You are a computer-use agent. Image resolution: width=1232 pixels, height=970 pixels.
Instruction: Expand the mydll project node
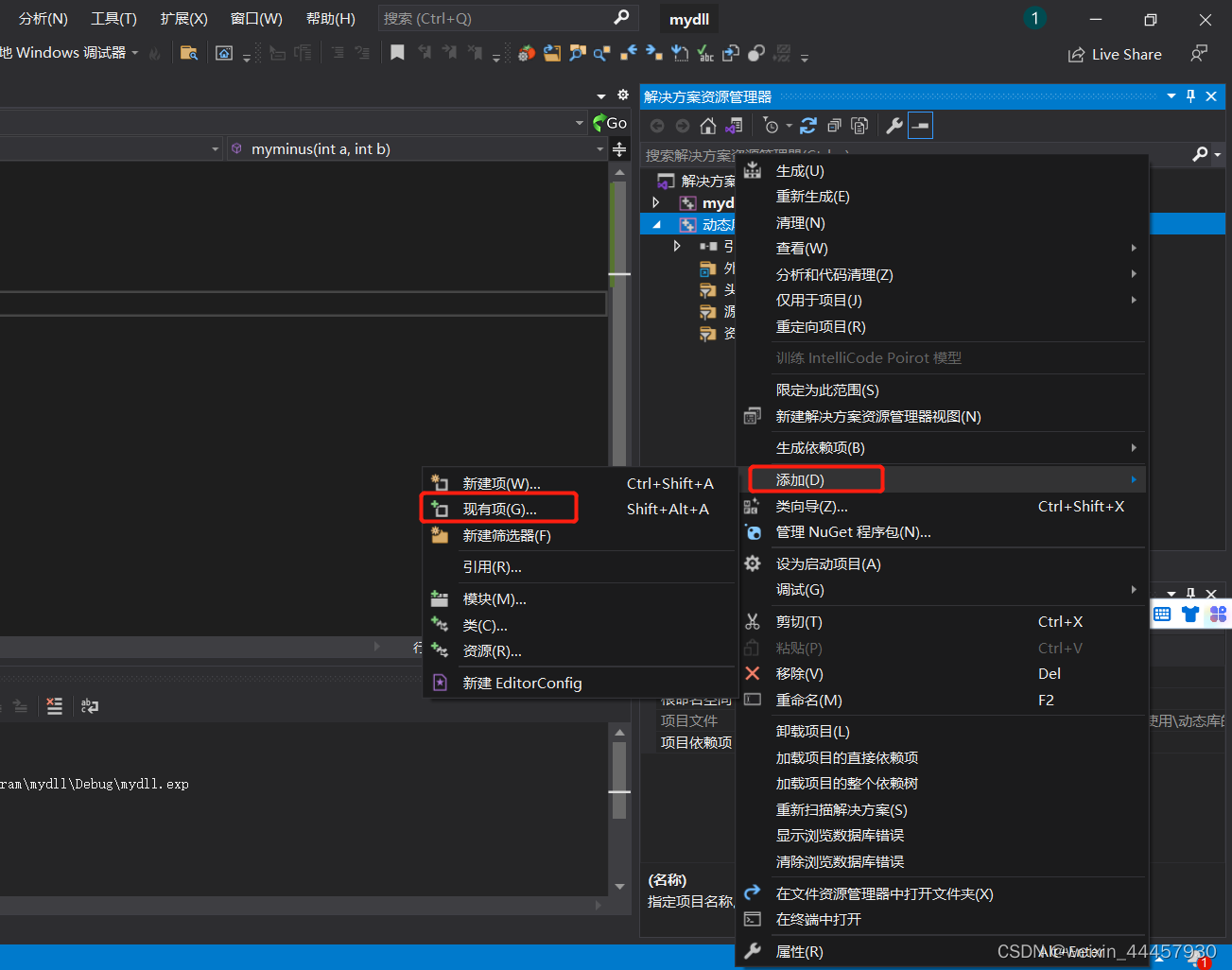pos(656,202)
